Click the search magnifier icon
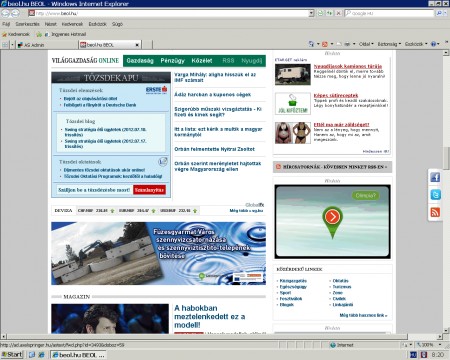Viewport: 450px width, 360px height. pyautogui.click(x=439, y=13)
